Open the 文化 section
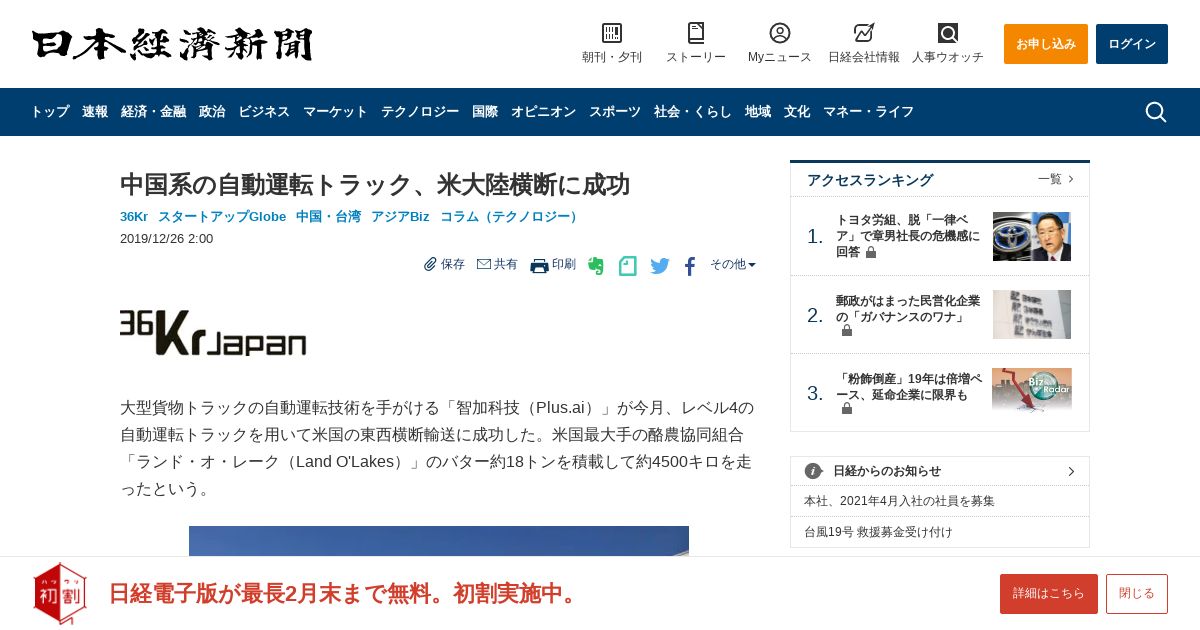Screen dimensions: 1200x630 797,112
